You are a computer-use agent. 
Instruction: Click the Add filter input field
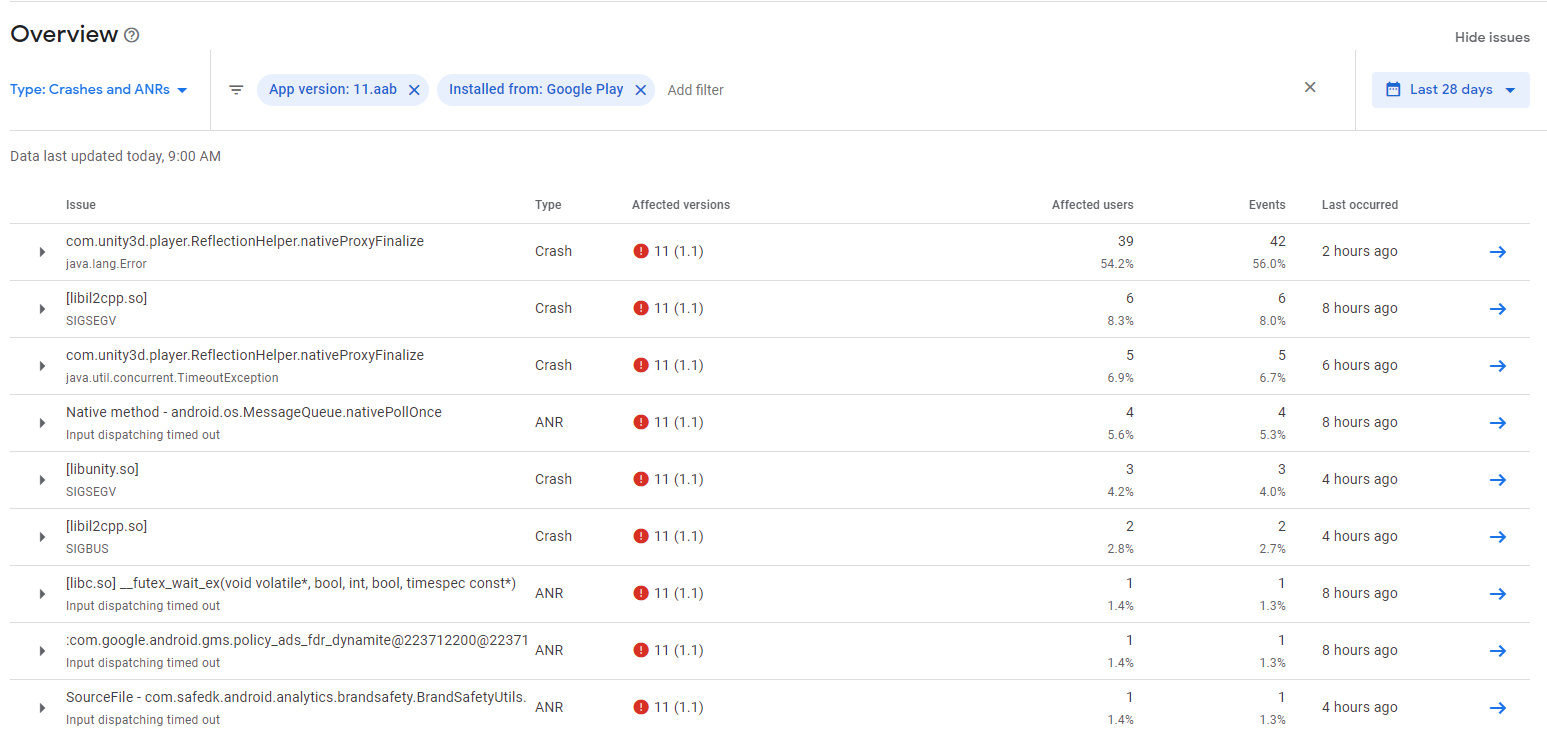(x=696, y=90)
